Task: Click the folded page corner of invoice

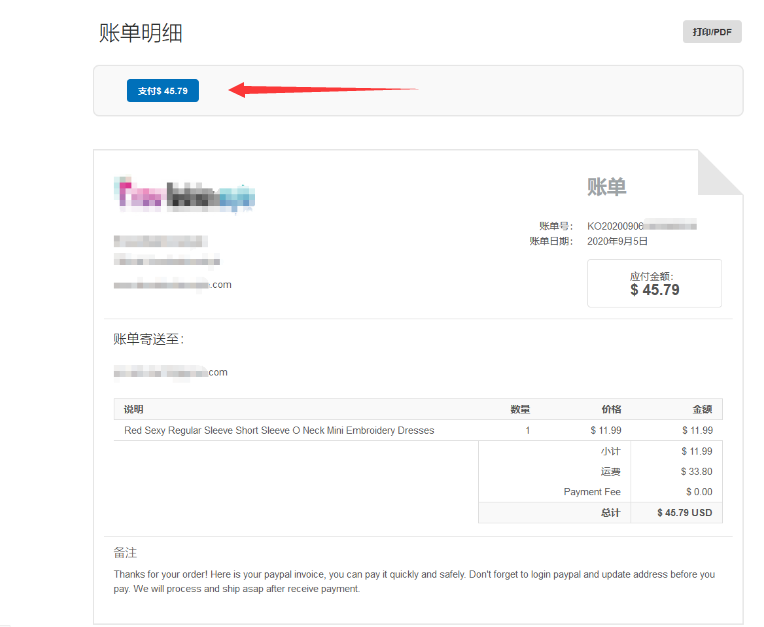Action: pos(720,172)
